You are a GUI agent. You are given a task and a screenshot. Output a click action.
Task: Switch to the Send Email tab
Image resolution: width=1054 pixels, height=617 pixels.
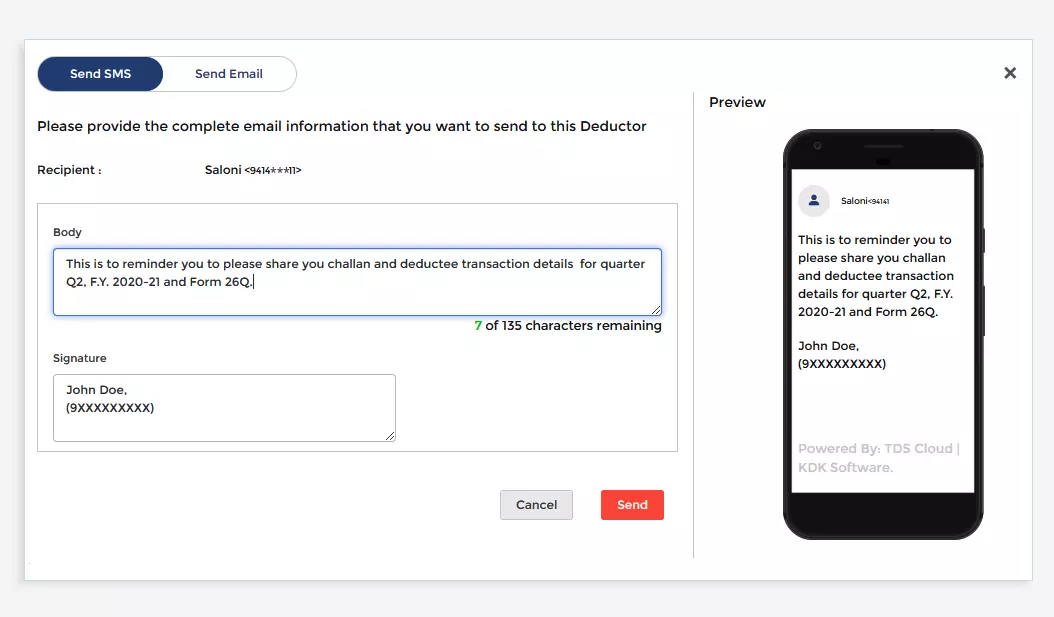[228, 73]
